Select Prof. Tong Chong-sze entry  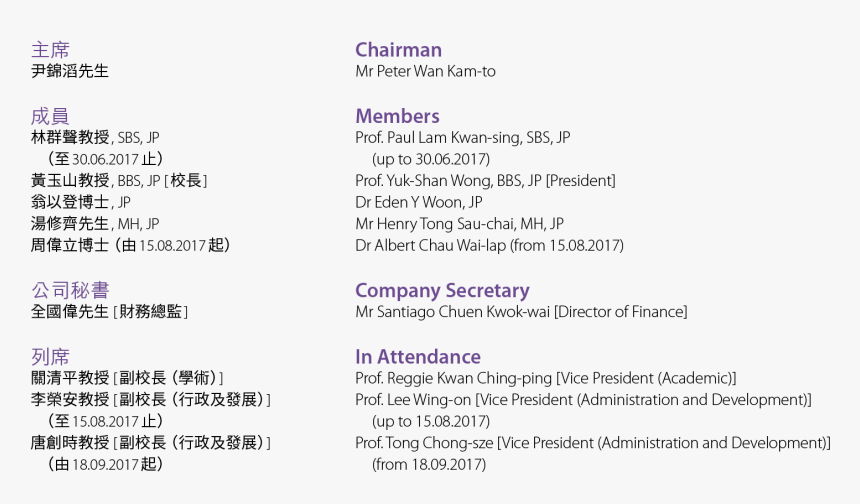[x=593, y=443]
